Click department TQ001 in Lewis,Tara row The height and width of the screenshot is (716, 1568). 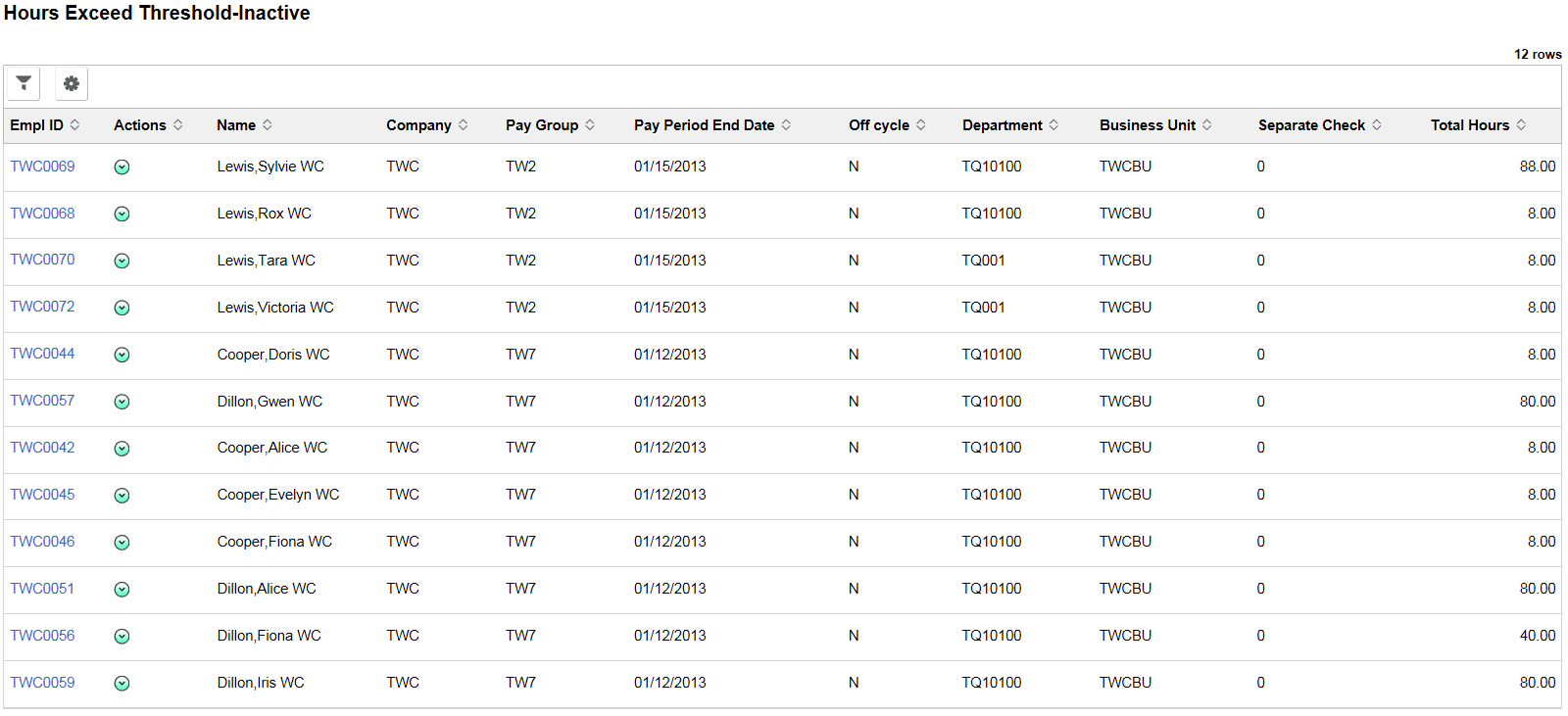[x=983, y=261]
